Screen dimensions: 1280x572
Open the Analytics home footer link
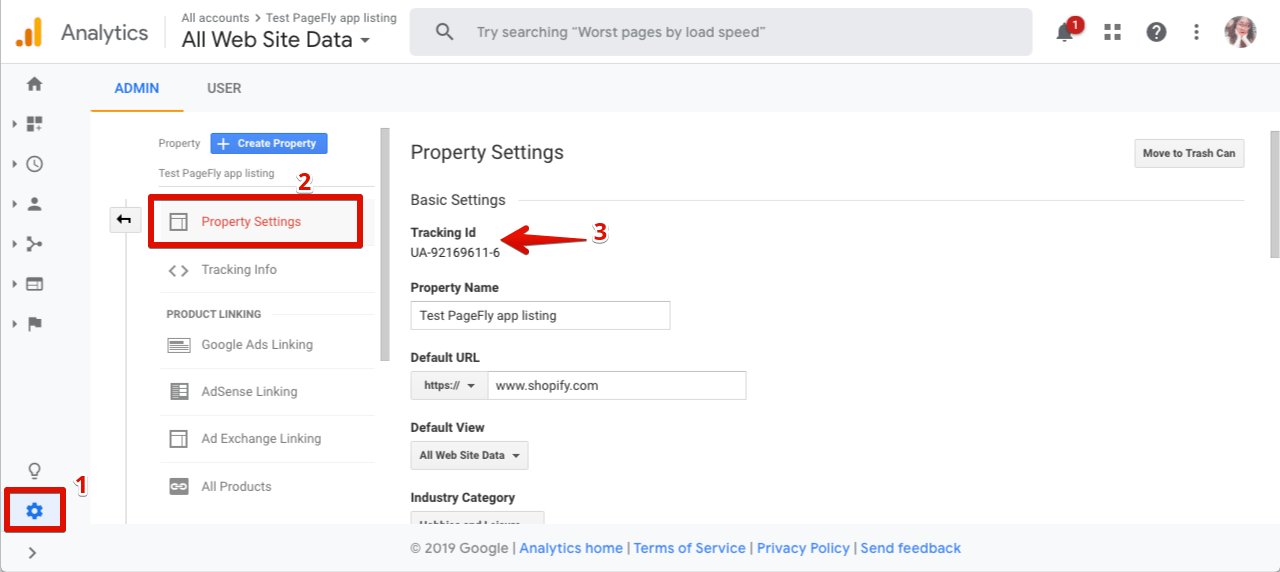pyautogui.click(x=571, y=548)
